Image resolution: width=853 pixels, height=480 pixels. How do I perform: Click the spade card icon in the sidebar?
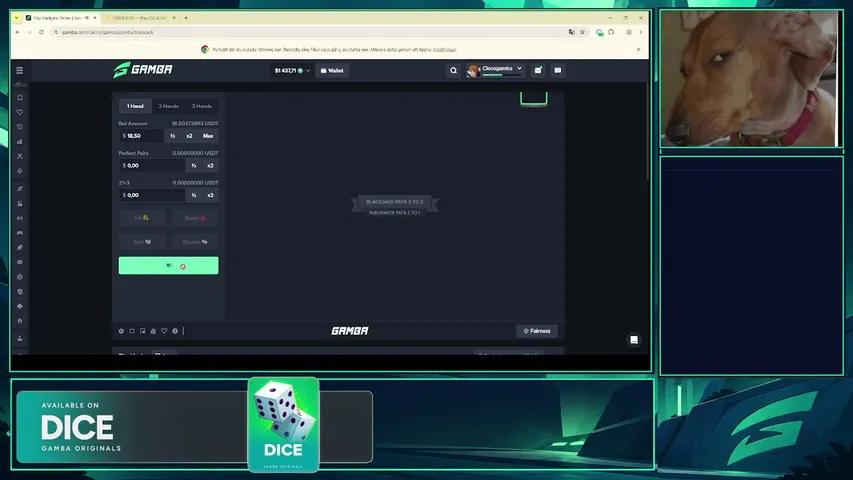[20, 306]
